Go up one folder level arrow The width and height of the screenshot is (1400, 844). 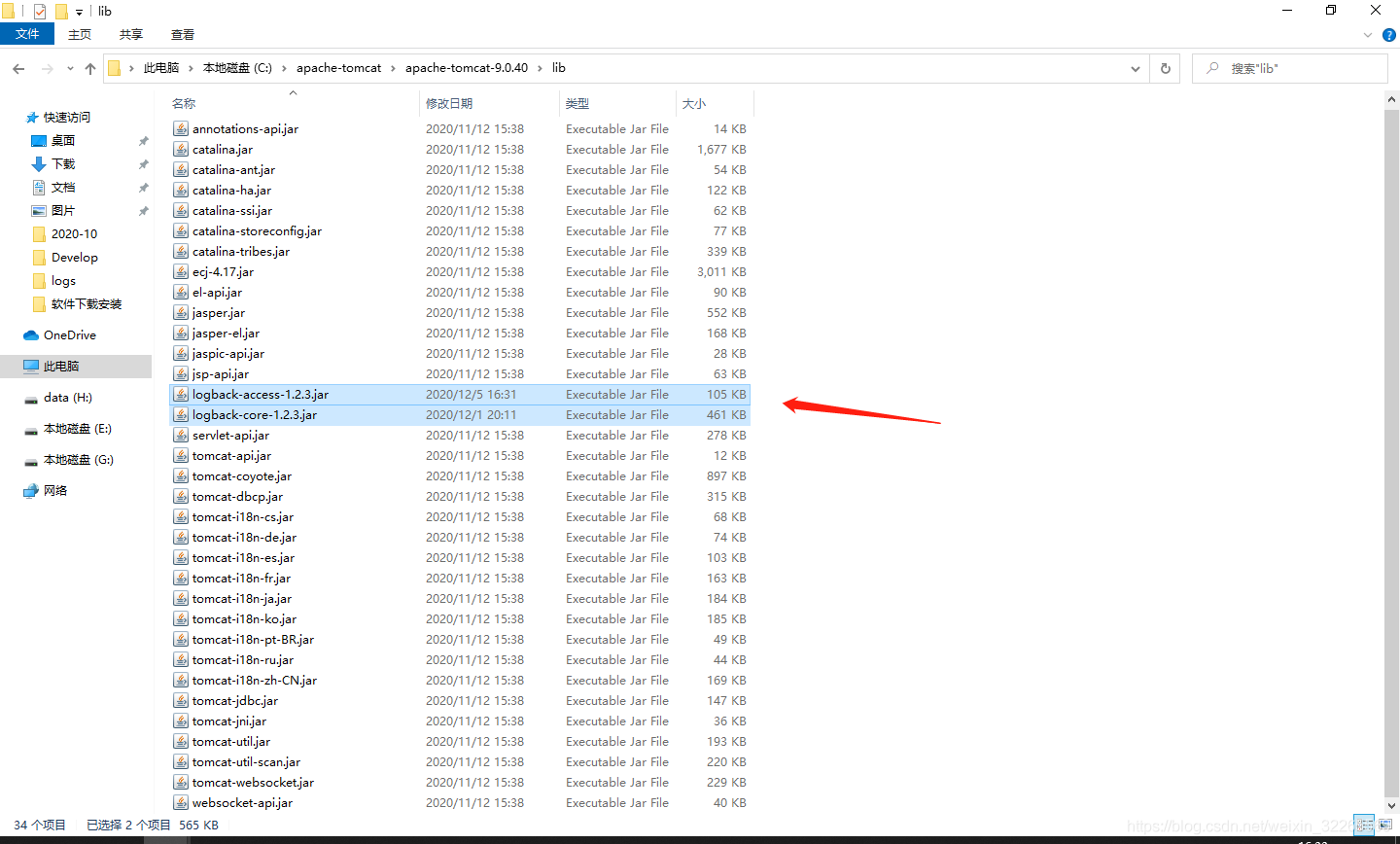click(90, 69)
